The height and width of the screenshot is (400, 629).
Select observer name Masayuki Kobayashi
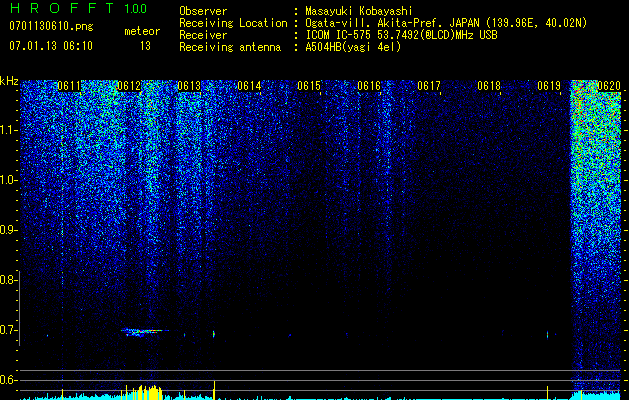359,11
